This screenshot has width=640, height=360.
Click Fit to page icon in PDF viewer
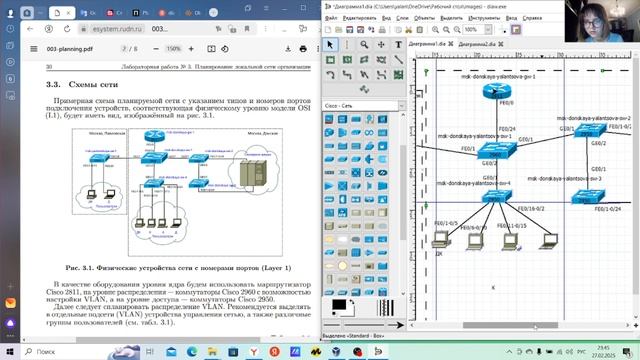(x=211, y=49)
